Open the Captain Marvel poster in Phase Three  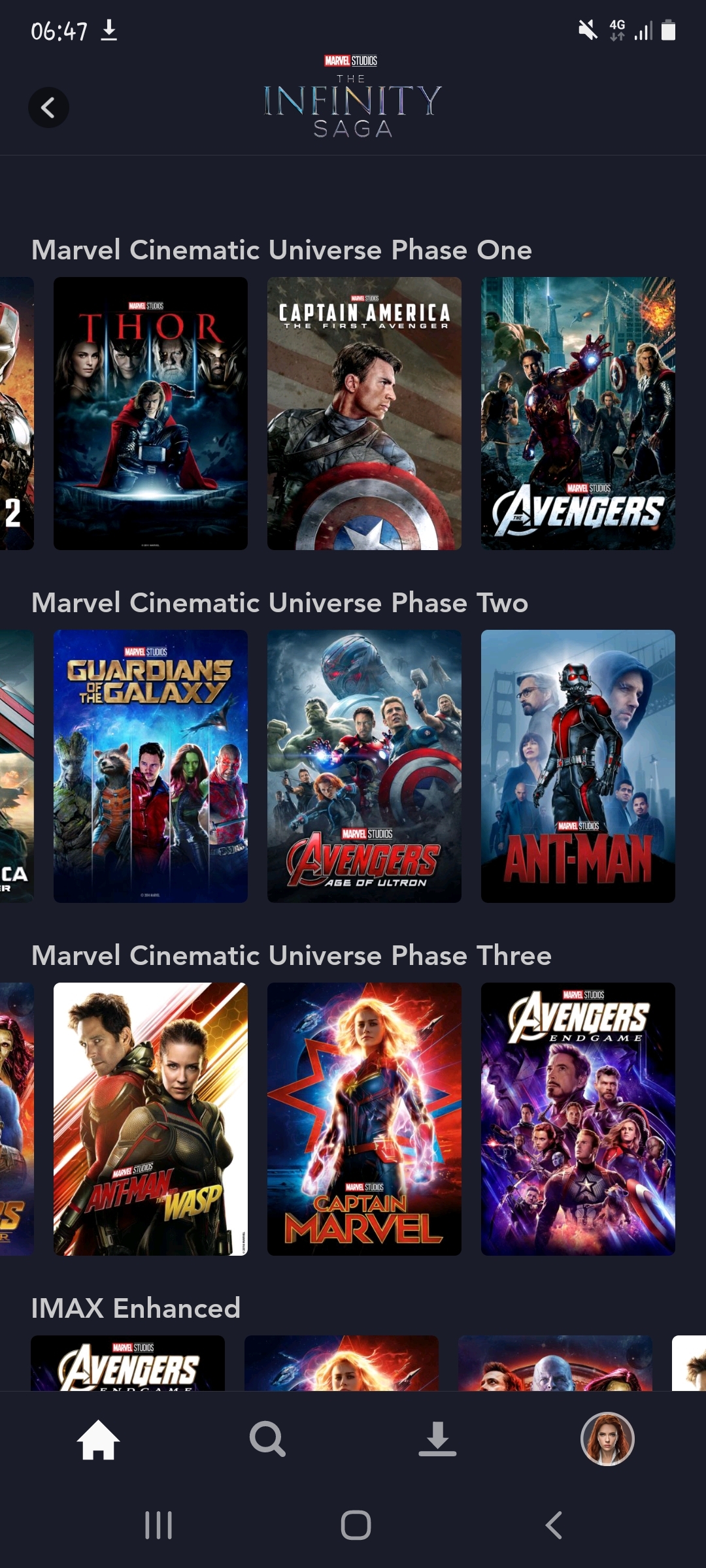pos(364,1119)
